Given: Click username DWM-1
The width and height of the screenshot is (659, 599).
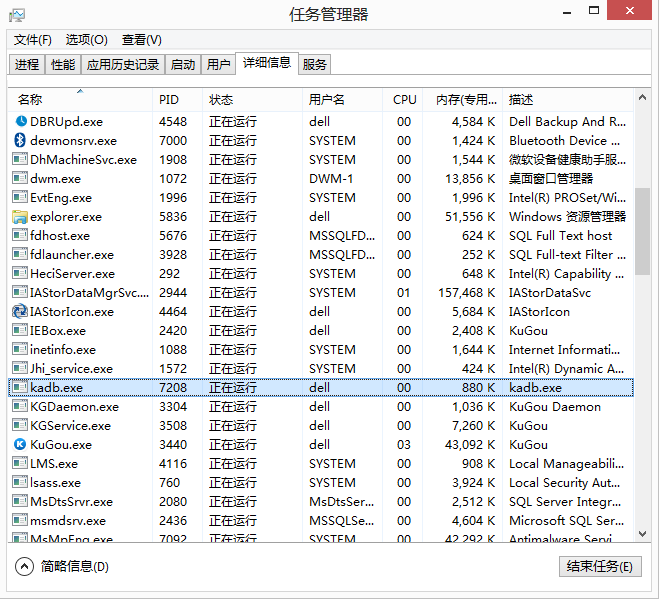Looking at the screenshot, I should point(331,178).
